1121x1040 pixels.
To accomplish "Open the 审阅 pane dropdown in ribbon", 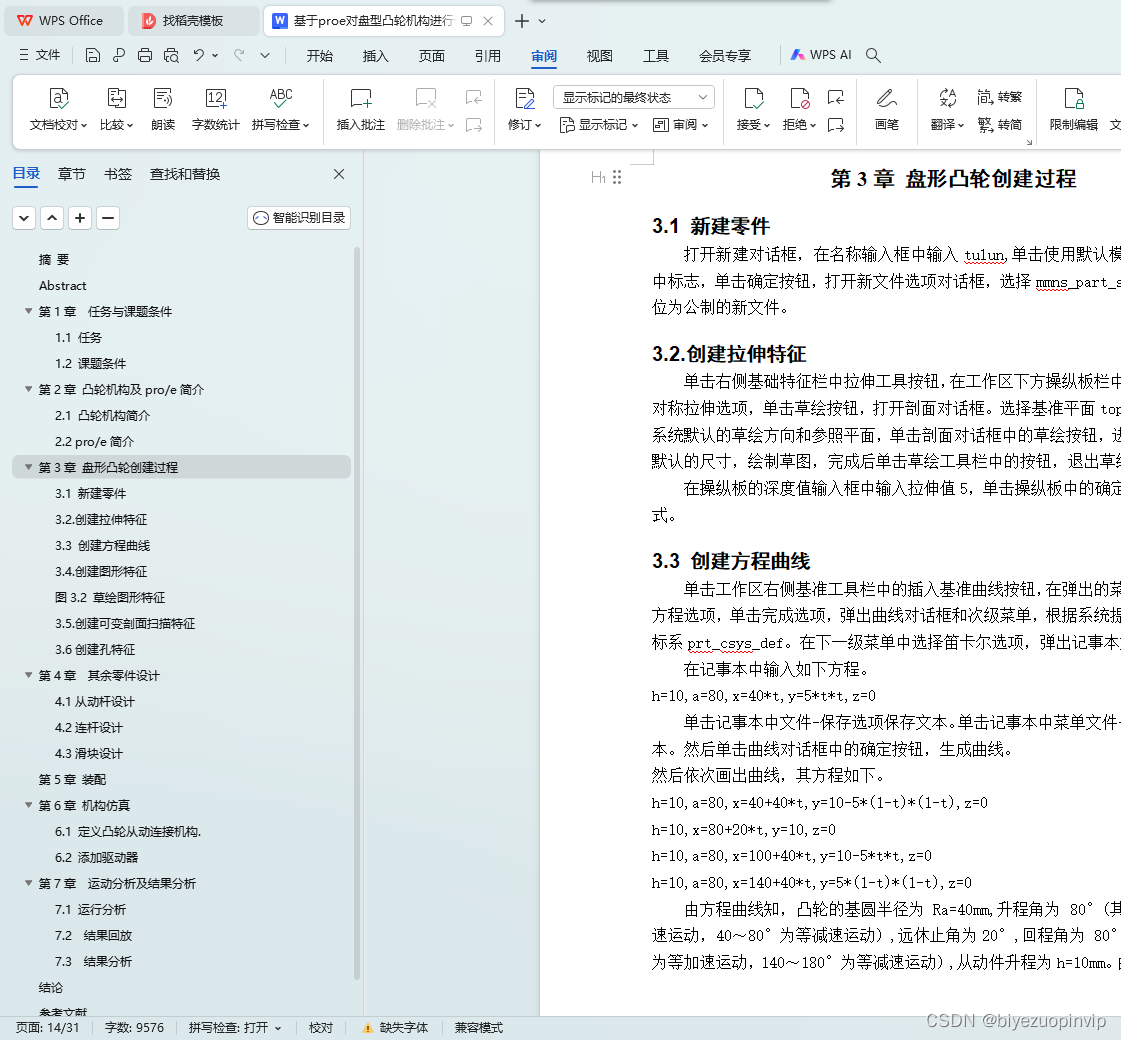I will 680,125.
